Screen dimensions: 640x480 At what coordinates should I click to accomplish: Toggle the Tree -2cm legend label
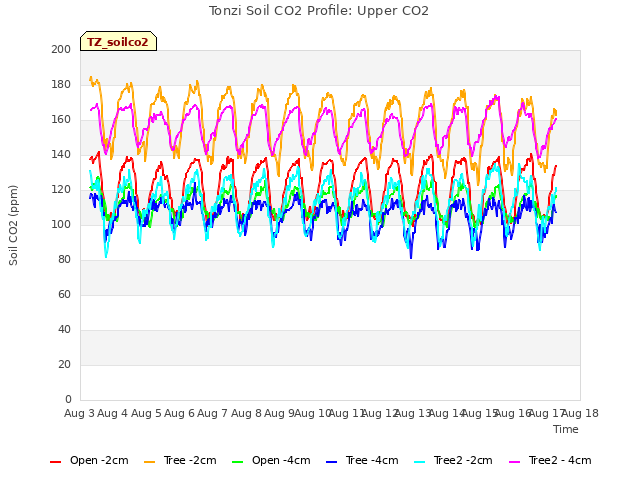pos(190,460)
